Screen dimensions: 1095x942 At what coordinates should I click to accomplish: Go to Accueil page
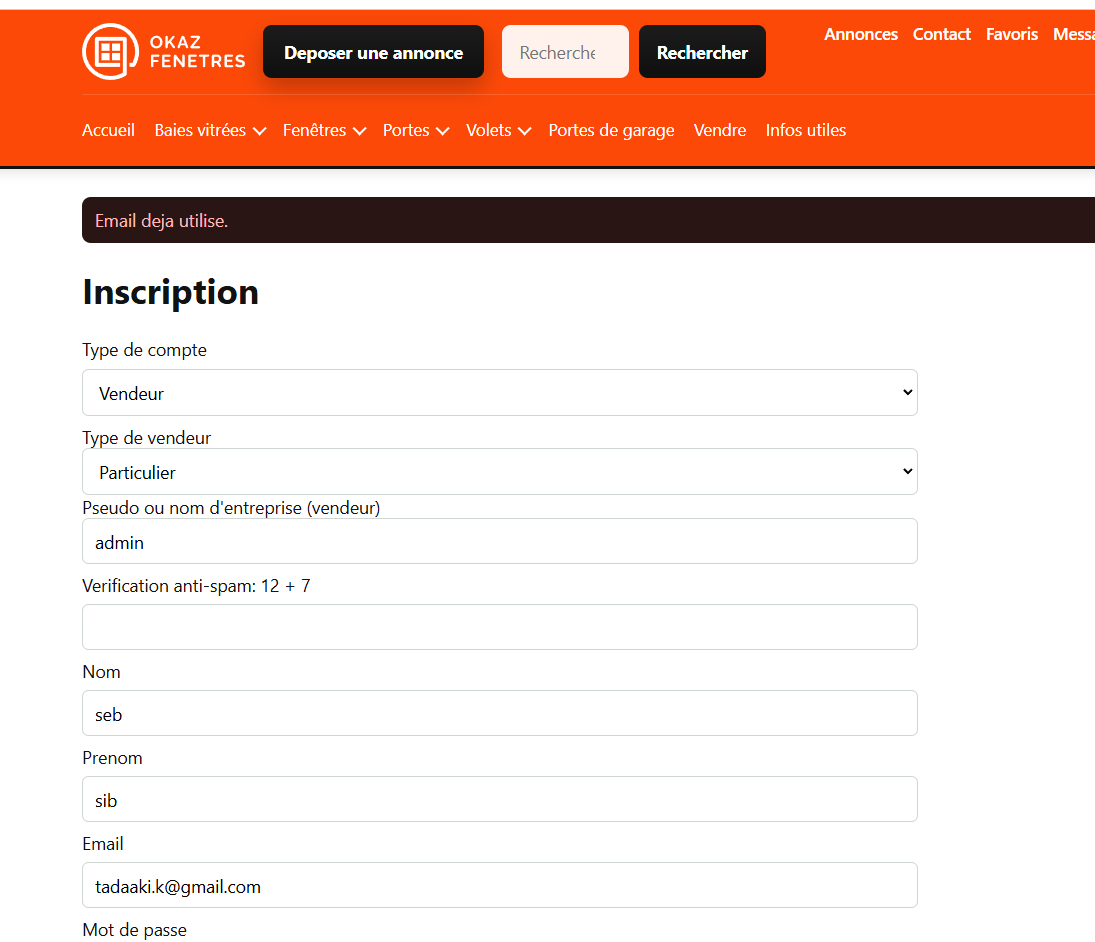coord(108,131)
